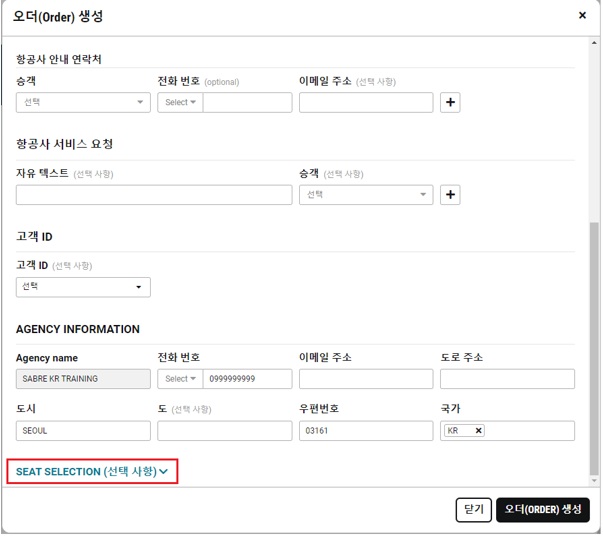Add another airline contact with plus icon
Screen dimensions: 603x537
coord(450,102)
